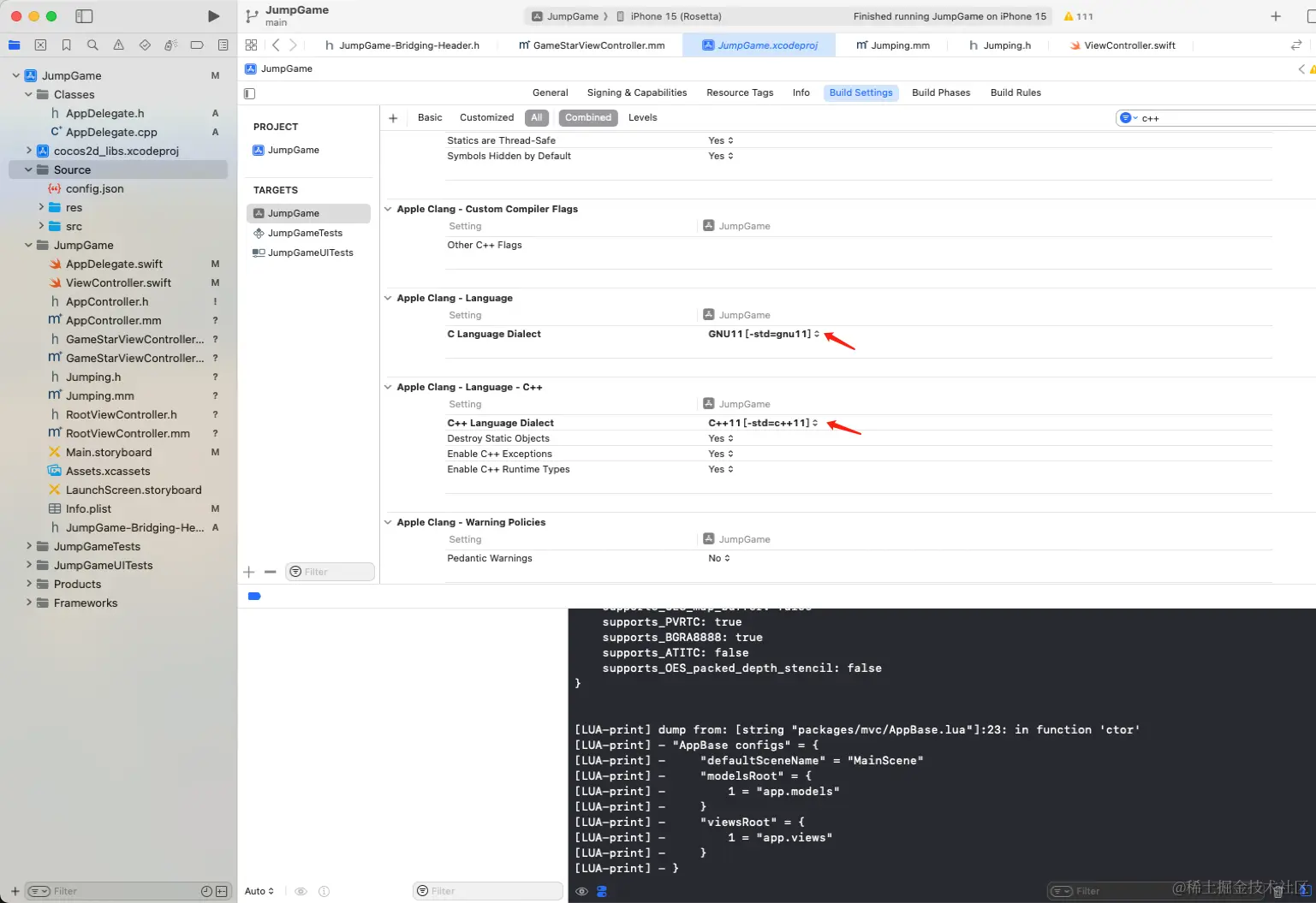Open the Find navigator
This screenshot has height=903, width=1316.
tap(92, 45)
